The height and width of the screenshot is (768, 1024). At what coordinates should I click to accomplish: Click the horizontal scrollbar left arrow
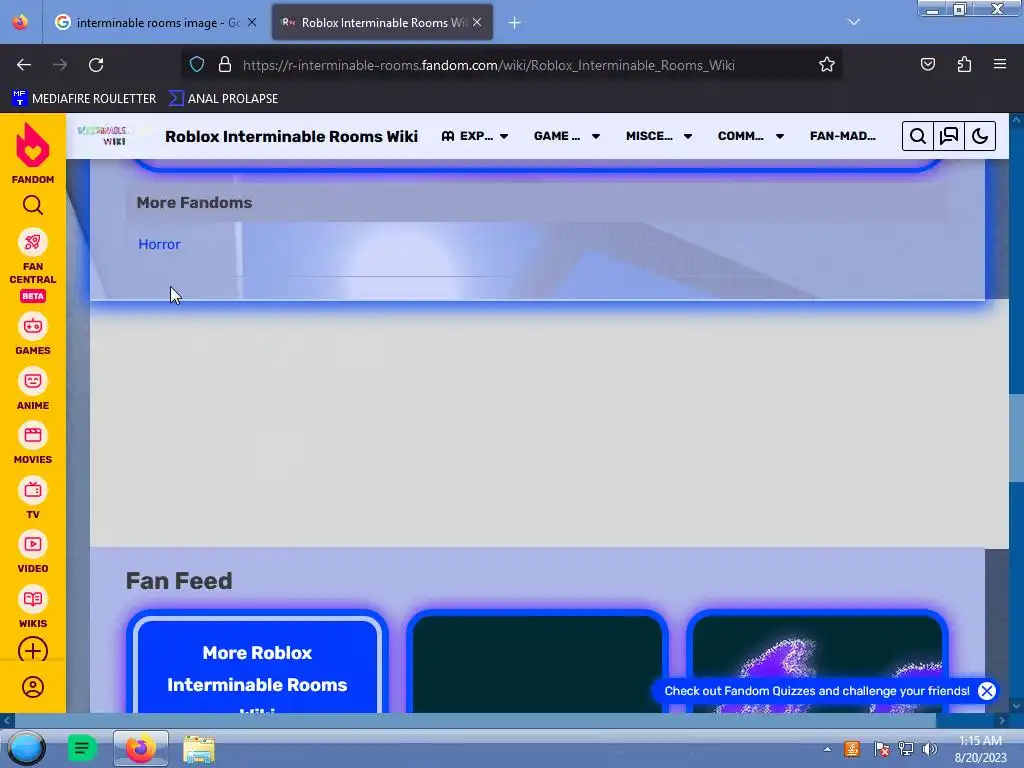[7, 720]
